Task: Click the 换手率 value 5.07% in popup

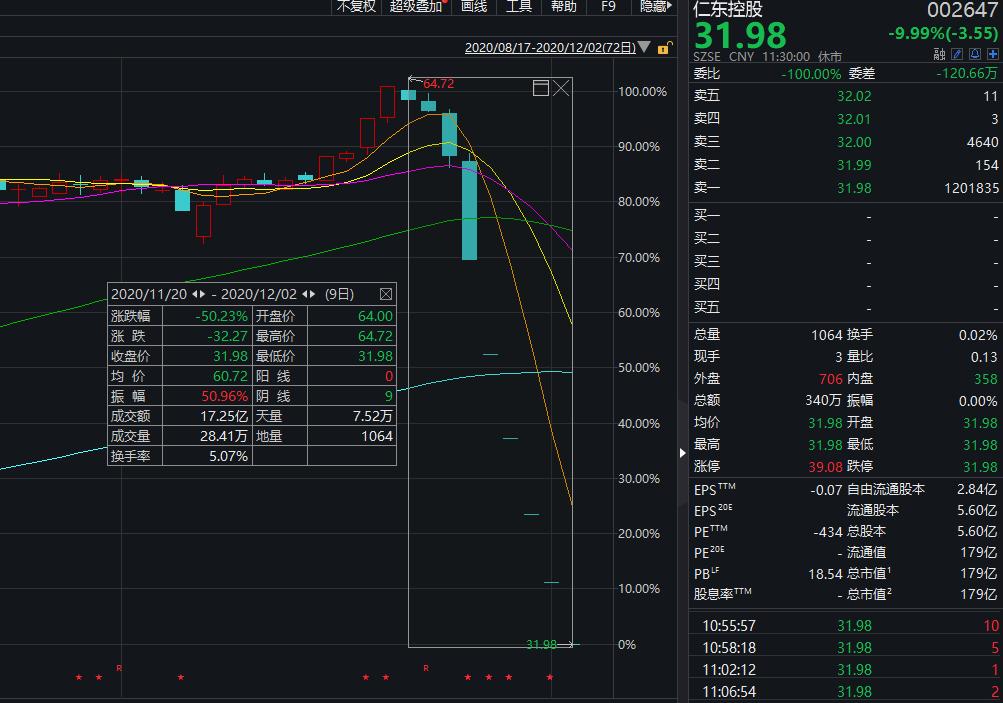Action: coord(228,456)
